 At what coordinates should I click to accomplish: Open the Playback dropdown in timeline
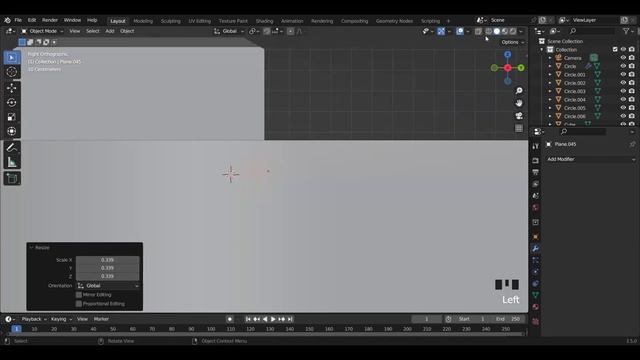coord(33,319)
